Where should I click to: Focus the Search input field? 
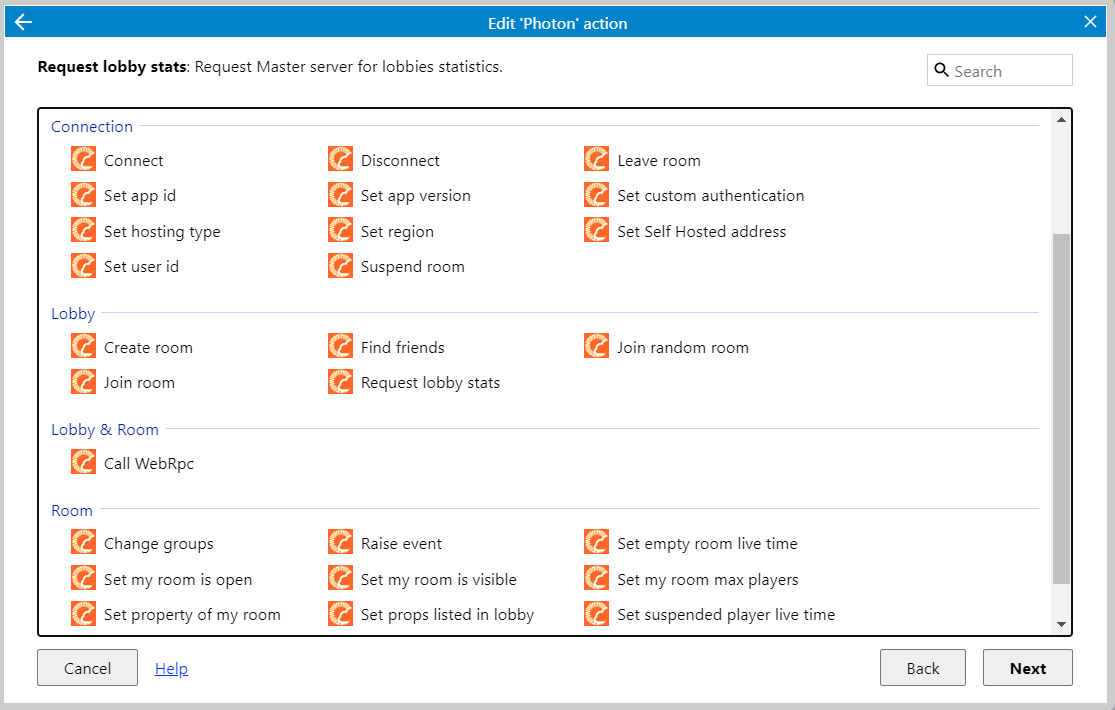[x=999, y=70]
